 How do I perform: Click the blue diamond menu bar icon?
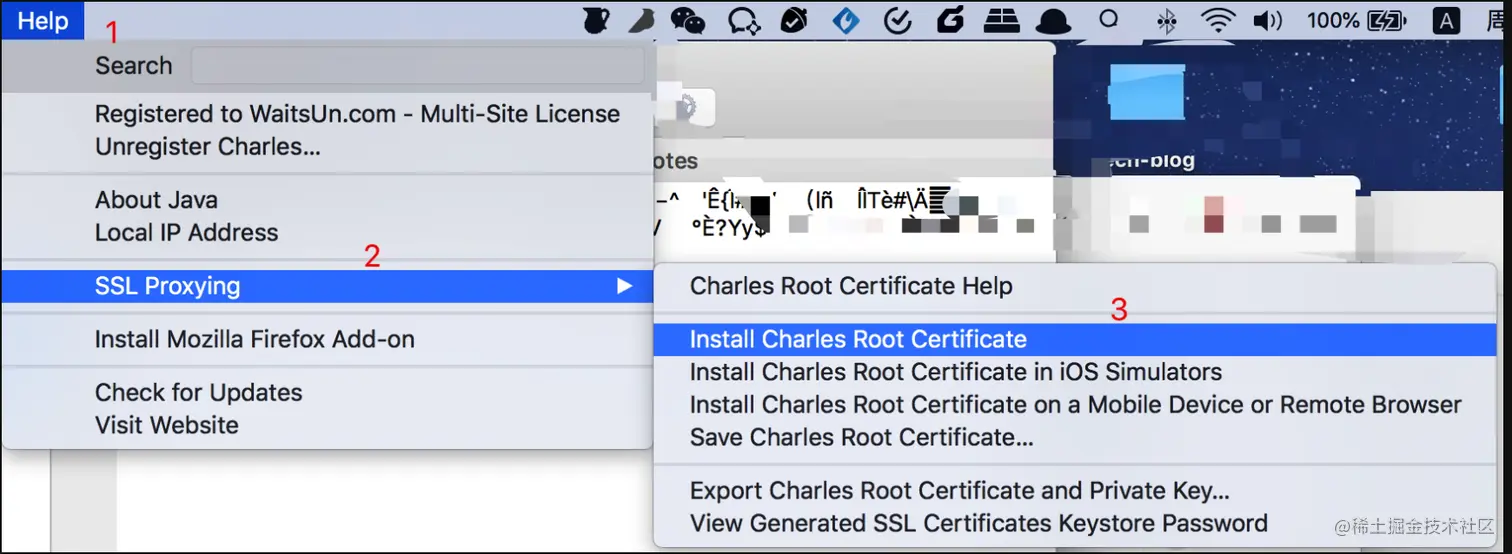[846, 20]
